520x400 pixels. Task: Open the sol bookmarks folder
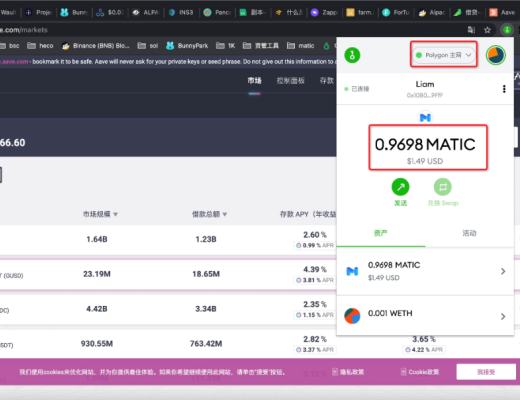(x=148, y=46)
